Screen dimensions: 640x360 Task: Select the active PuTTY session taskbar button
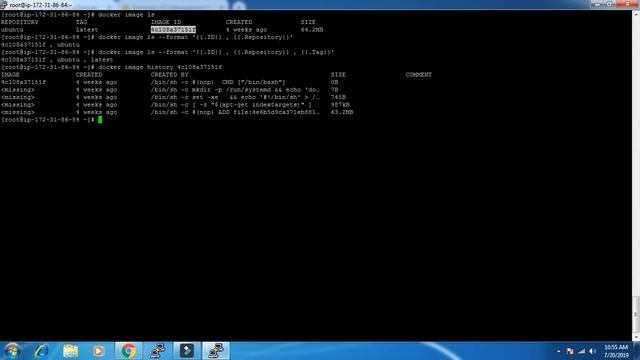point(216,351)
